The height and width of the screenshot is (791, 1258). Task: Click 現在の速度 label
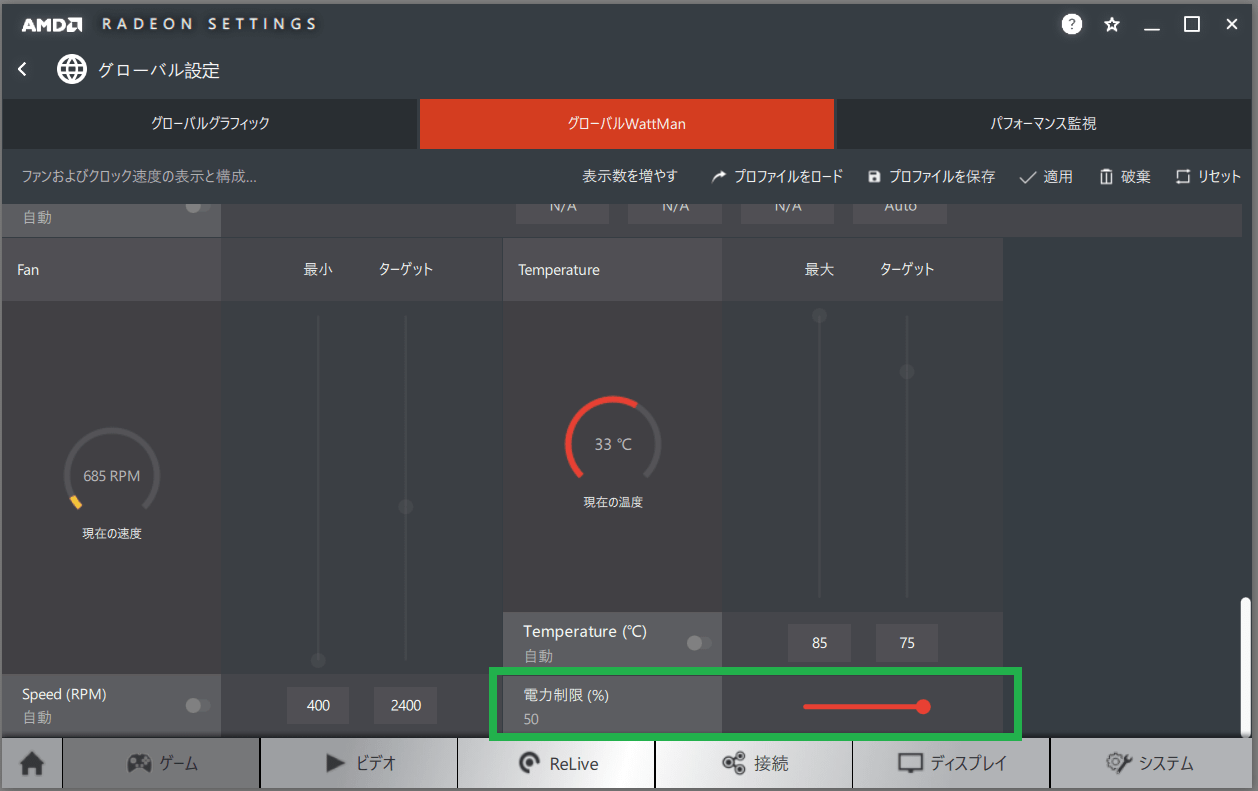(x=112, y=534)
